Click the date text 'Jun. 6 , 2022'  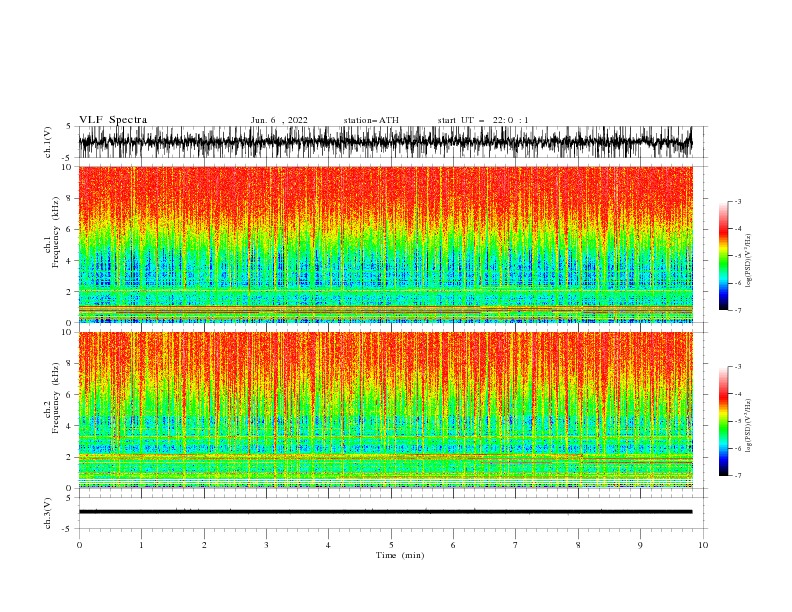[279, 120]
